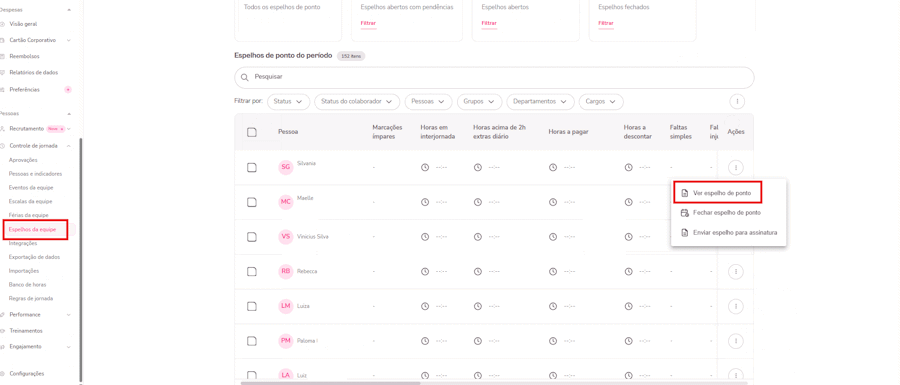Click the search magnifier icon

tap(245, 77)
